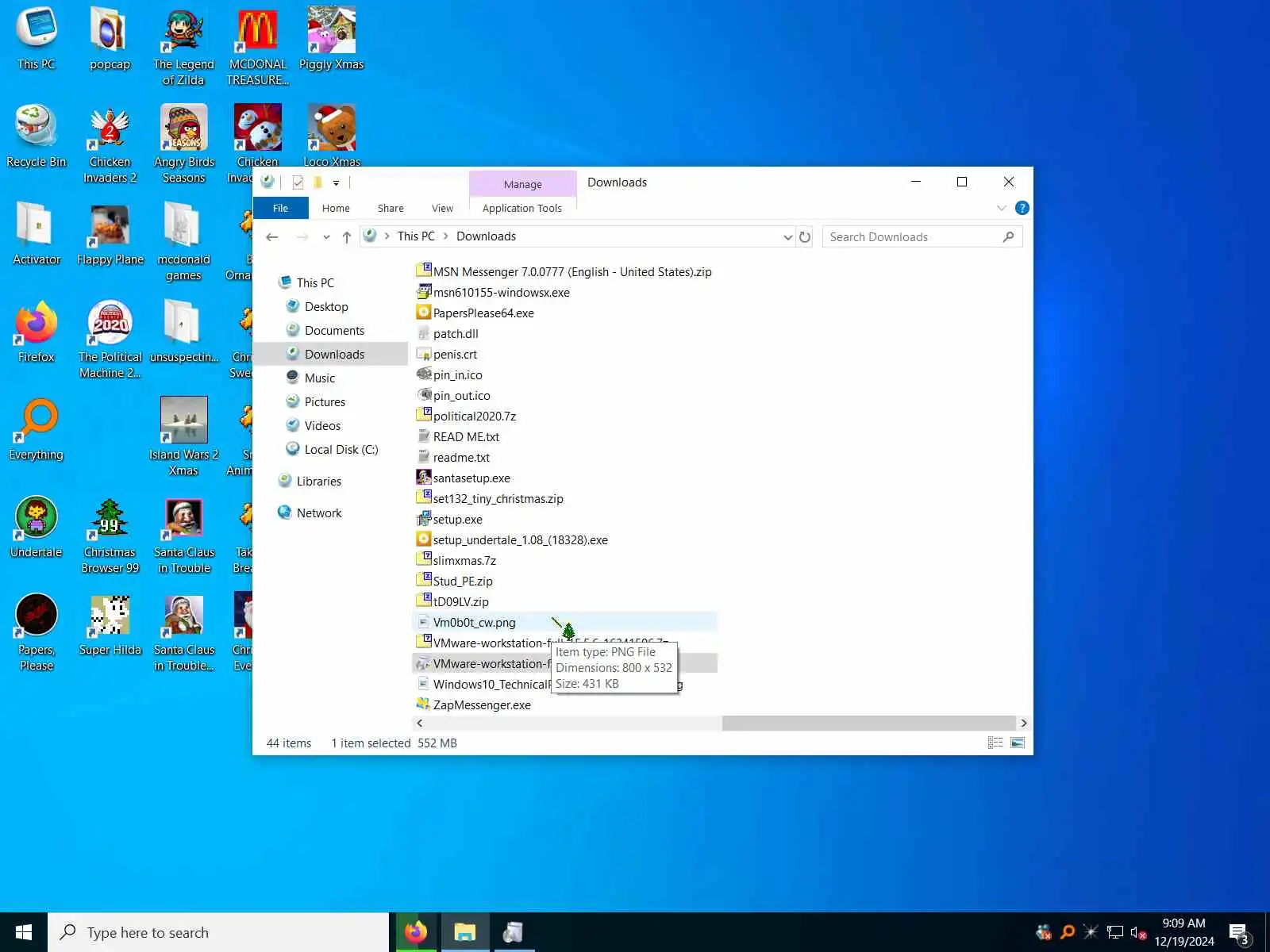This screenshot has width=1270, height=952.
Task: Click the Properties icon in the quick access toolbar
Action: click(298, 182)
